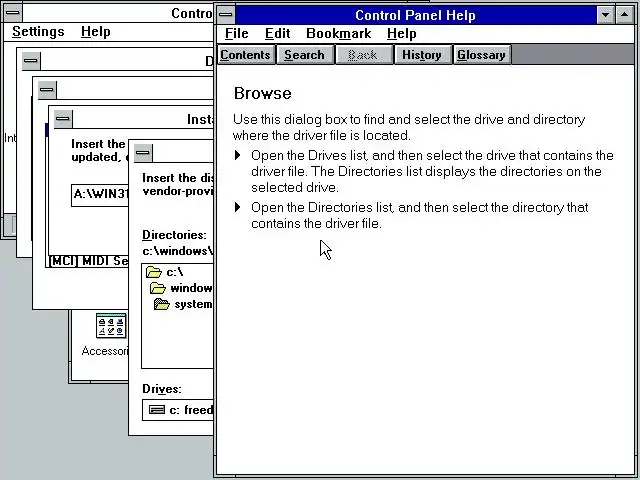Click the Browse heading in help text
Screen dimensions: 640x480
point(262,93)
